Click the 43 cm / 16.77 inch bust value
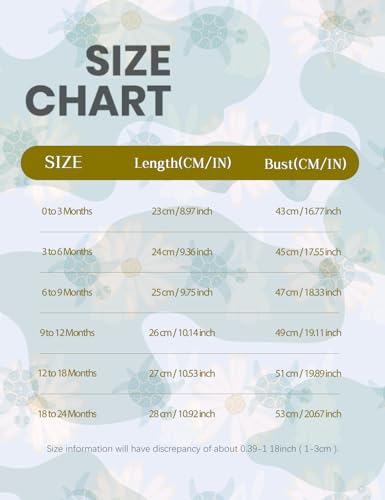 tap(308, 211)
